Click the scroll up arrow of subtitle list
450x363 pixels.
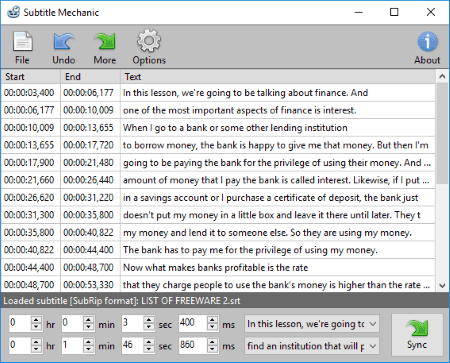coord(442,77)
